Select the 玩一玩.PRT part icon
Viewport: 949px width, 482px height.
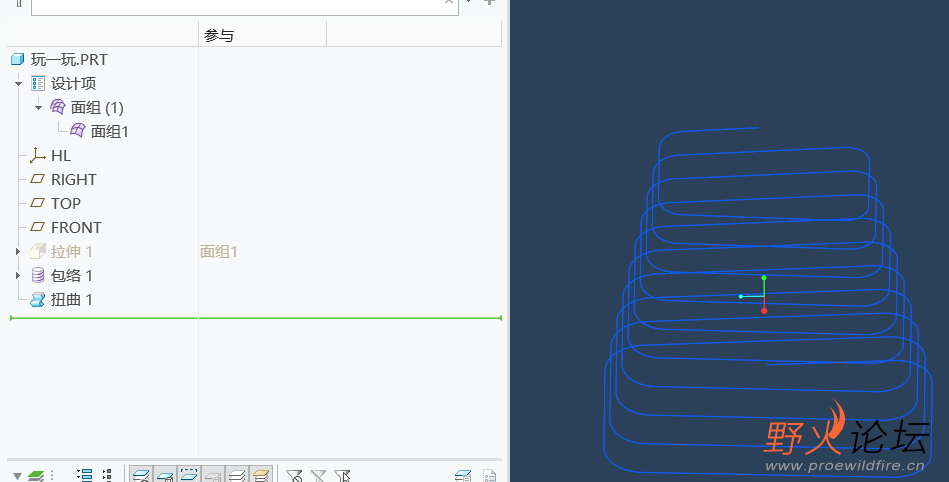click(x=18, y=59)
